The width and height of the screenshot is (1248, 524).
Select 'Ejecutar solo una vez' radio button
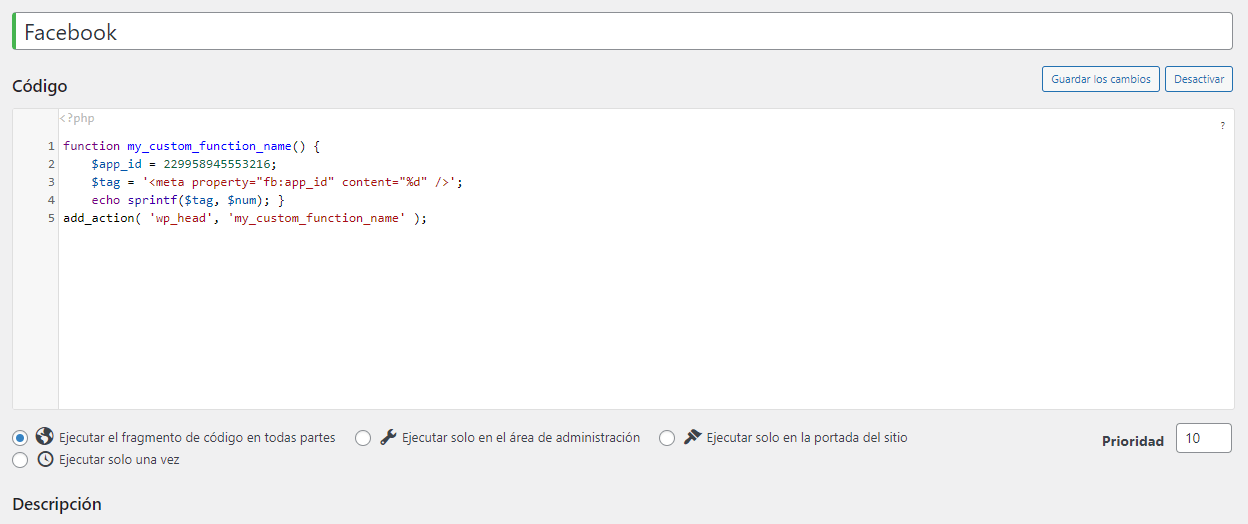(20, 460)
